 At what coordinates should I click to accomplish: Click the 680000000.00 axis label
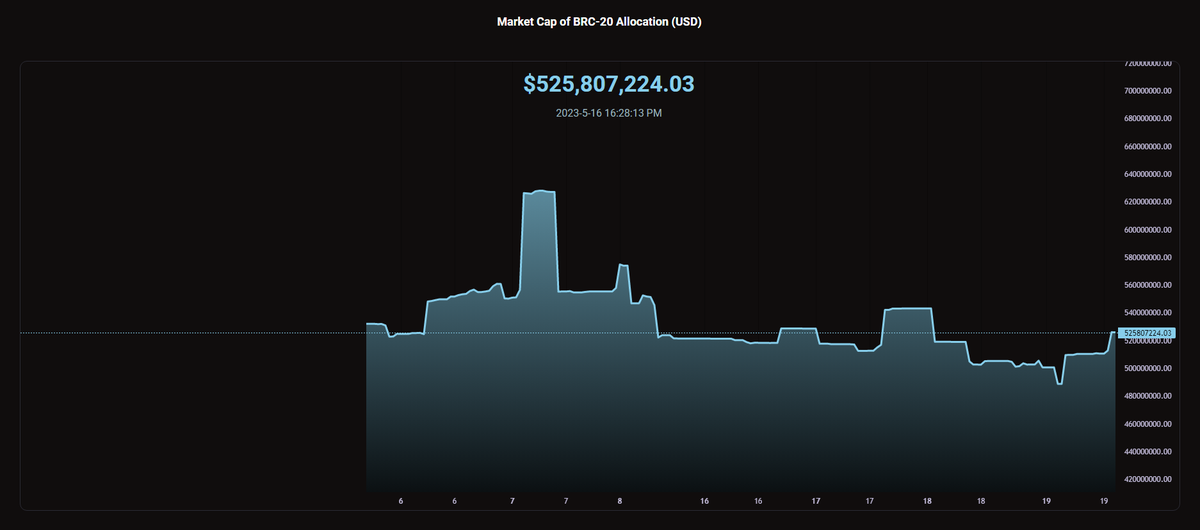coord(1147,119)
